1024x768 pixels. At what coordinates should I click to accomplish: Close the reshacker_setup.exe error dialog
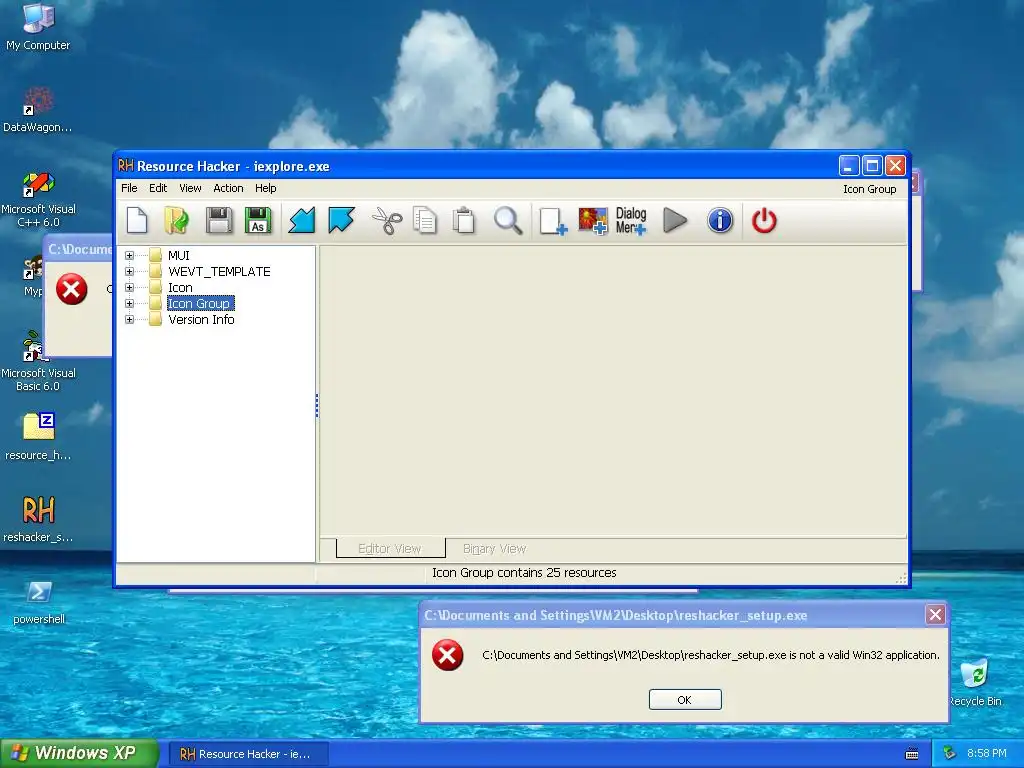(935, 615)
